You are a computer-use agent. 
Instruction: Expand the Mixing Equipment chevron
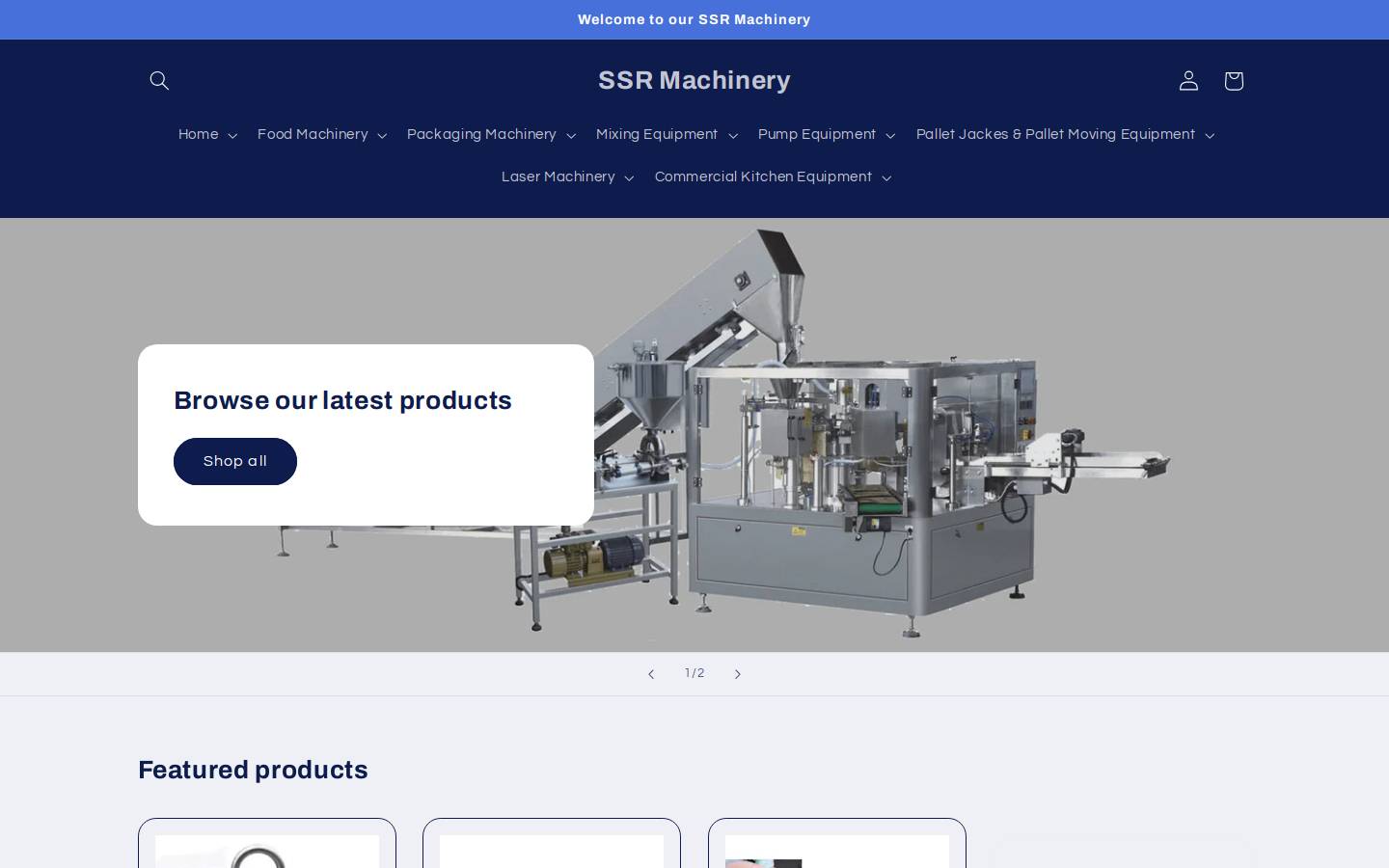click(x=733, y=136)
